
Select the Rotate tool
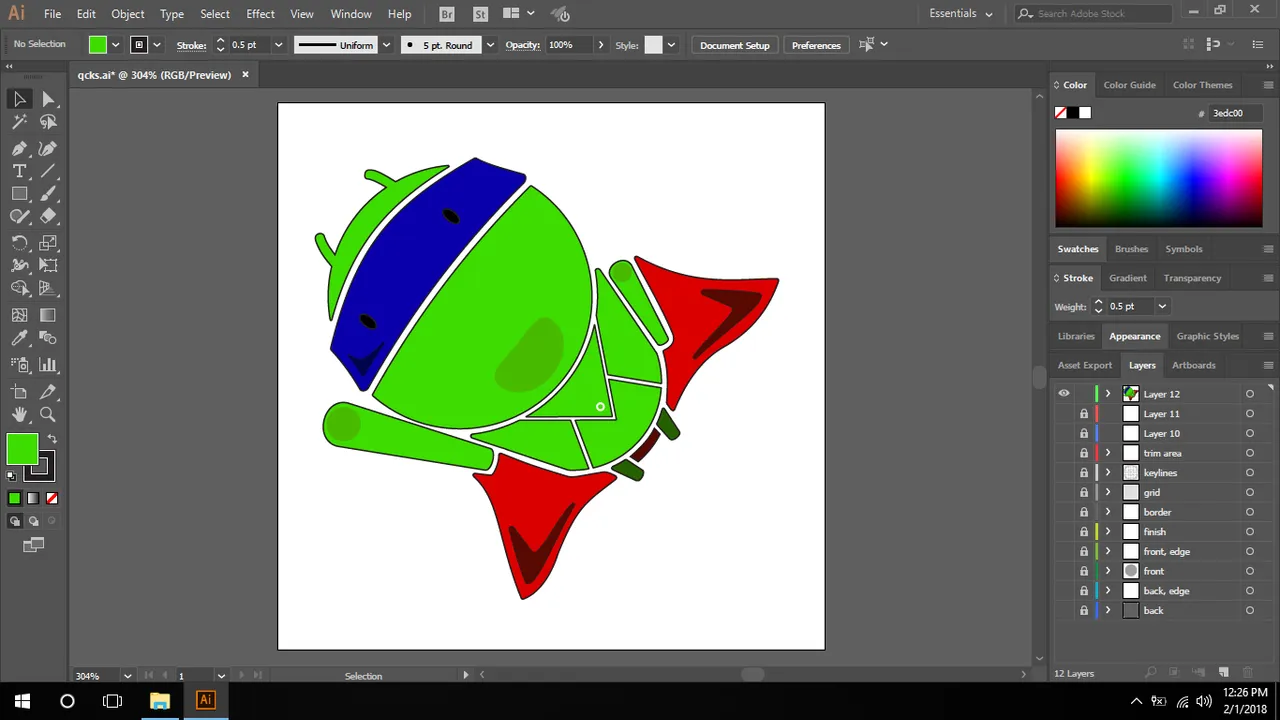[x=19, y=243]
